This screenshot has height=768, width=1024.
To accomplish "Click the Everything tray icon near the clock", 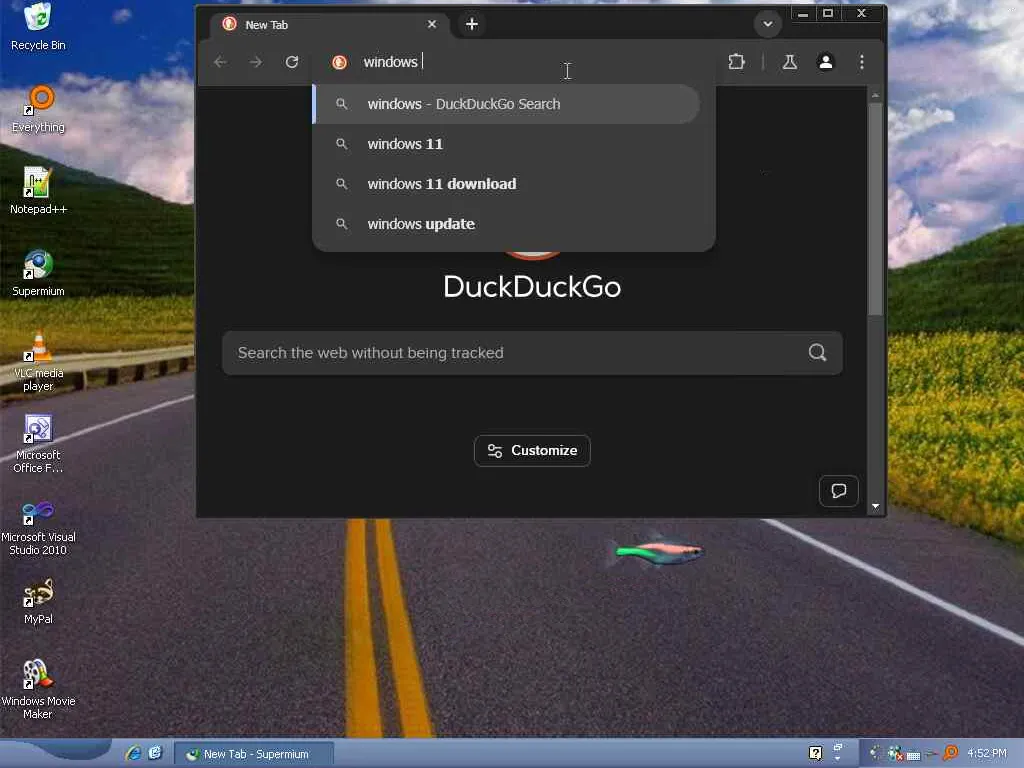I will tap(951, 753).
